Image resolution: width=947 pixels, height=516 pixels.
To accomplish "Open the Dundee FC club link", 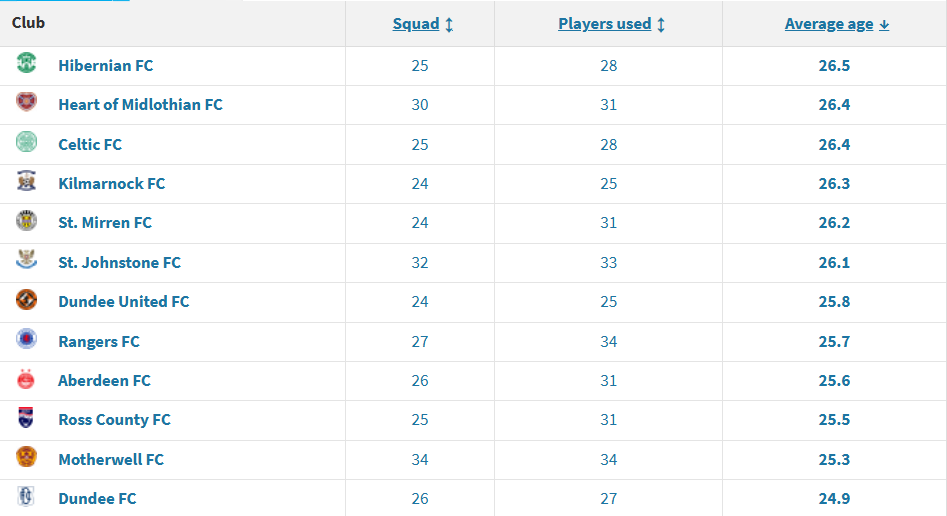I will click(97, 498).
